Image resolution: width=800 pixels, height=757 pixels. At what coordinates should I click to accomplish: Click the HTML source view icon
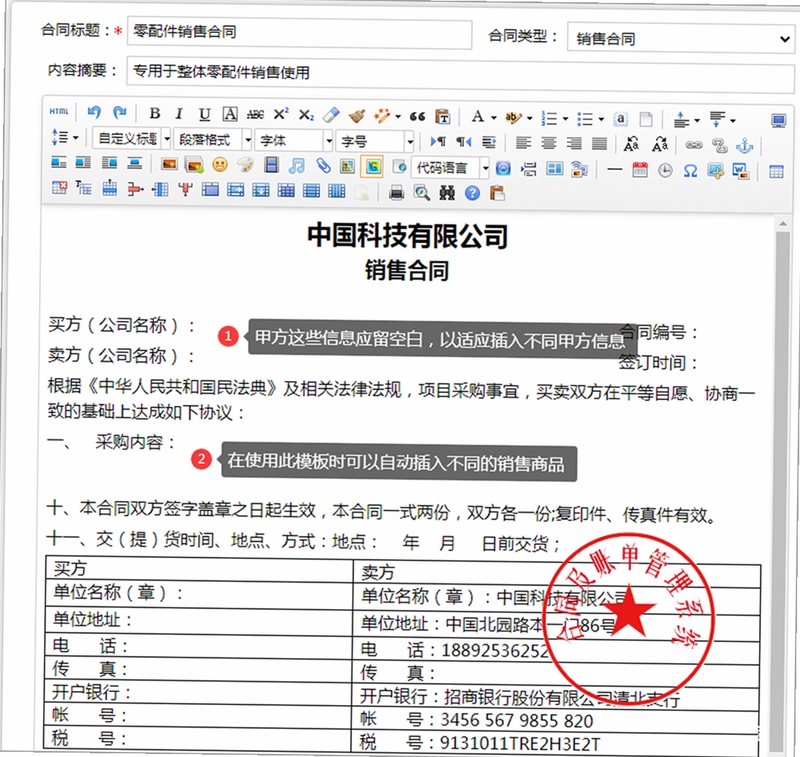59,111
